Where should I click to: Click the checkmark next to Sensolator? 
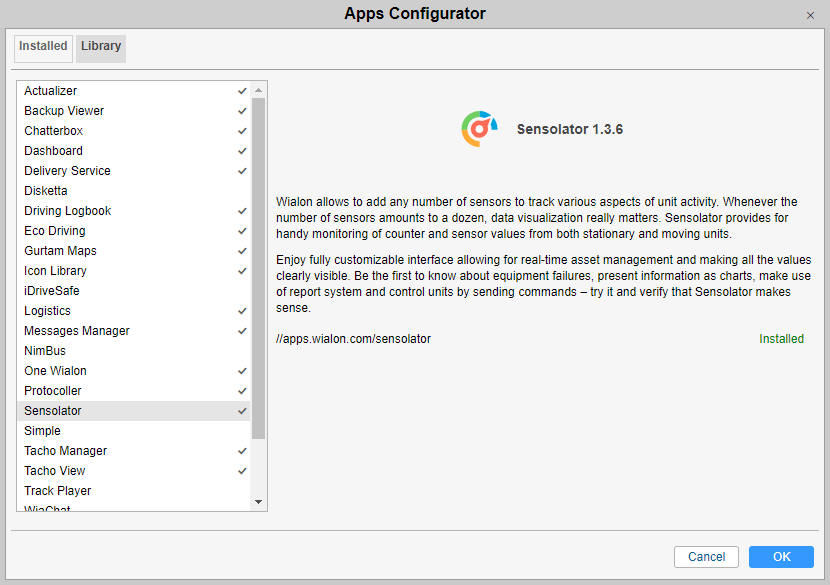(242, 411)
